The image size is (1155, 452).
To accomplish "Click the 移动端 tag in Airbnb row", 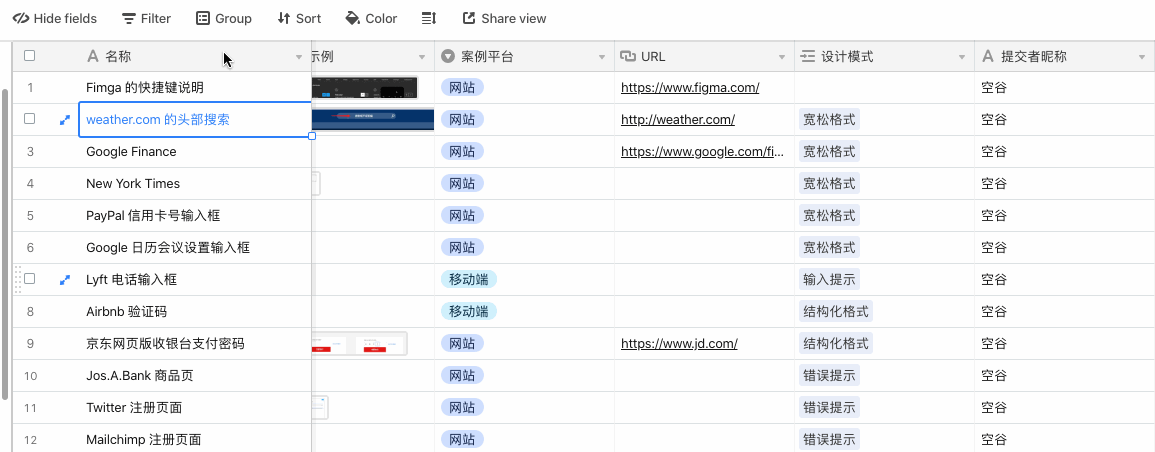I will 469,311.
